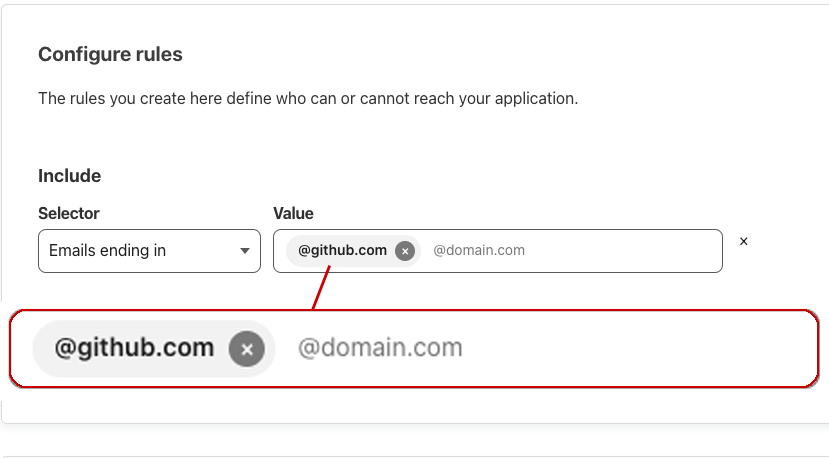
Task: Click the small @github.com chip label
Action: tap(342, 251)
